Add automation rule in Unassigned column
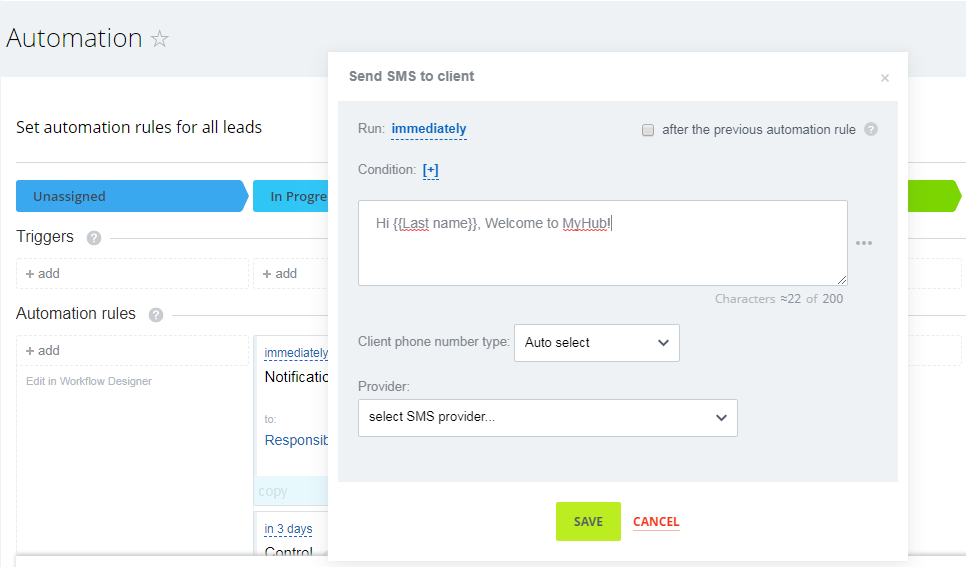Viewport: 966px width, 567px height. (x=44, y=350)
